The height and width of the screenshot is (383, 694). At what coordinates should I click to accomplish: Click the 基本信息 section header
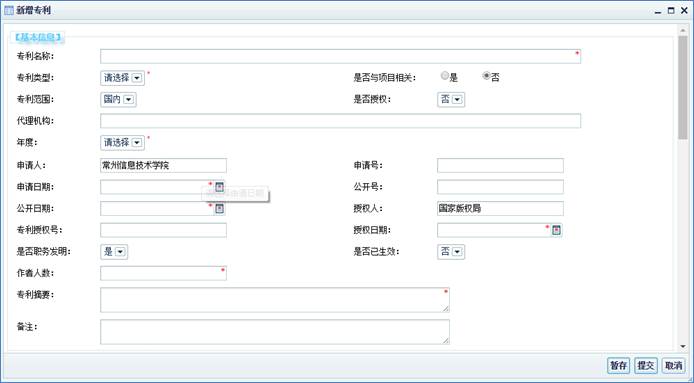pos(38,37)
